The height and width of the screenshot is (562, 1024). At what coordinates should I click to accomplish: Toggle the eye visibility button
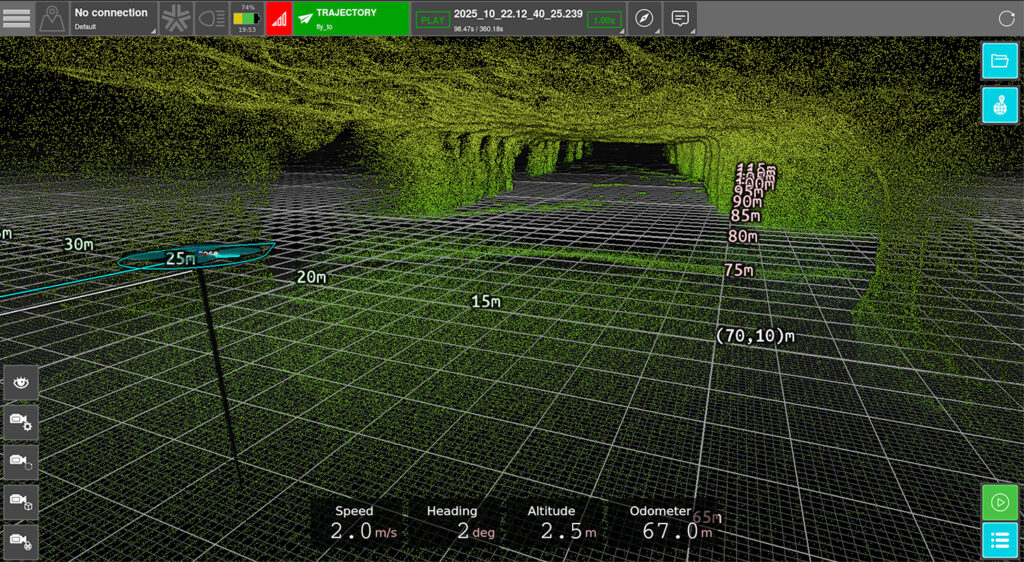21,383
